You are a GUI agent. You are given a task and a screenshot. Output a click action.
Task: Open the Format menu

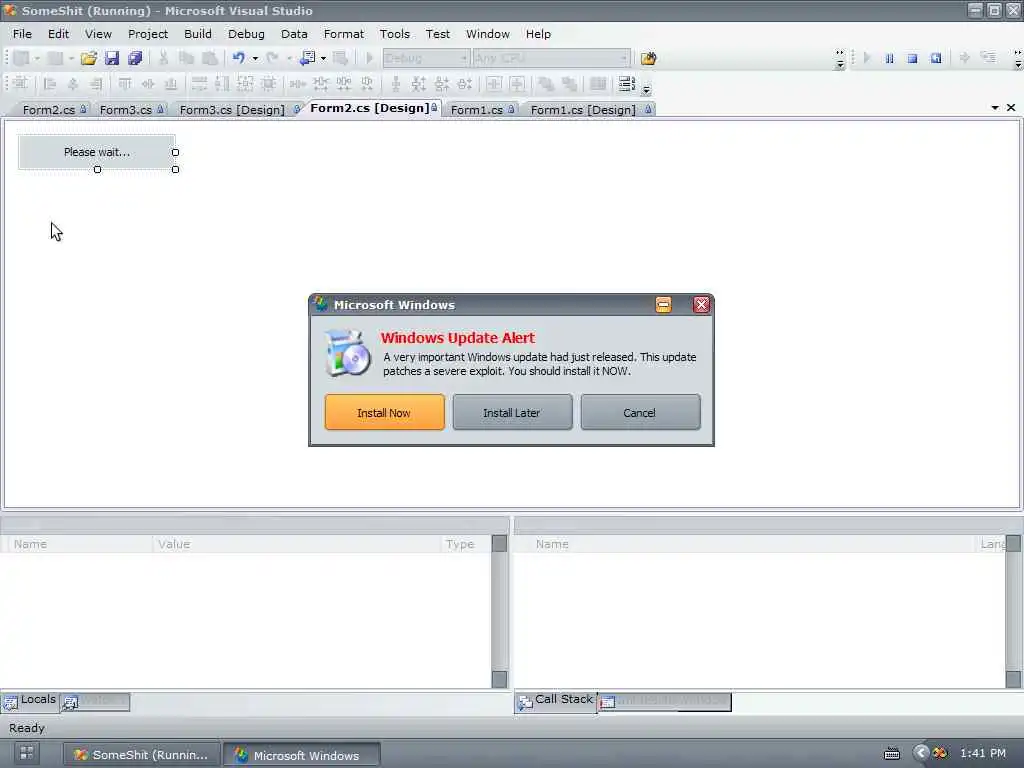tap(344, 34)
